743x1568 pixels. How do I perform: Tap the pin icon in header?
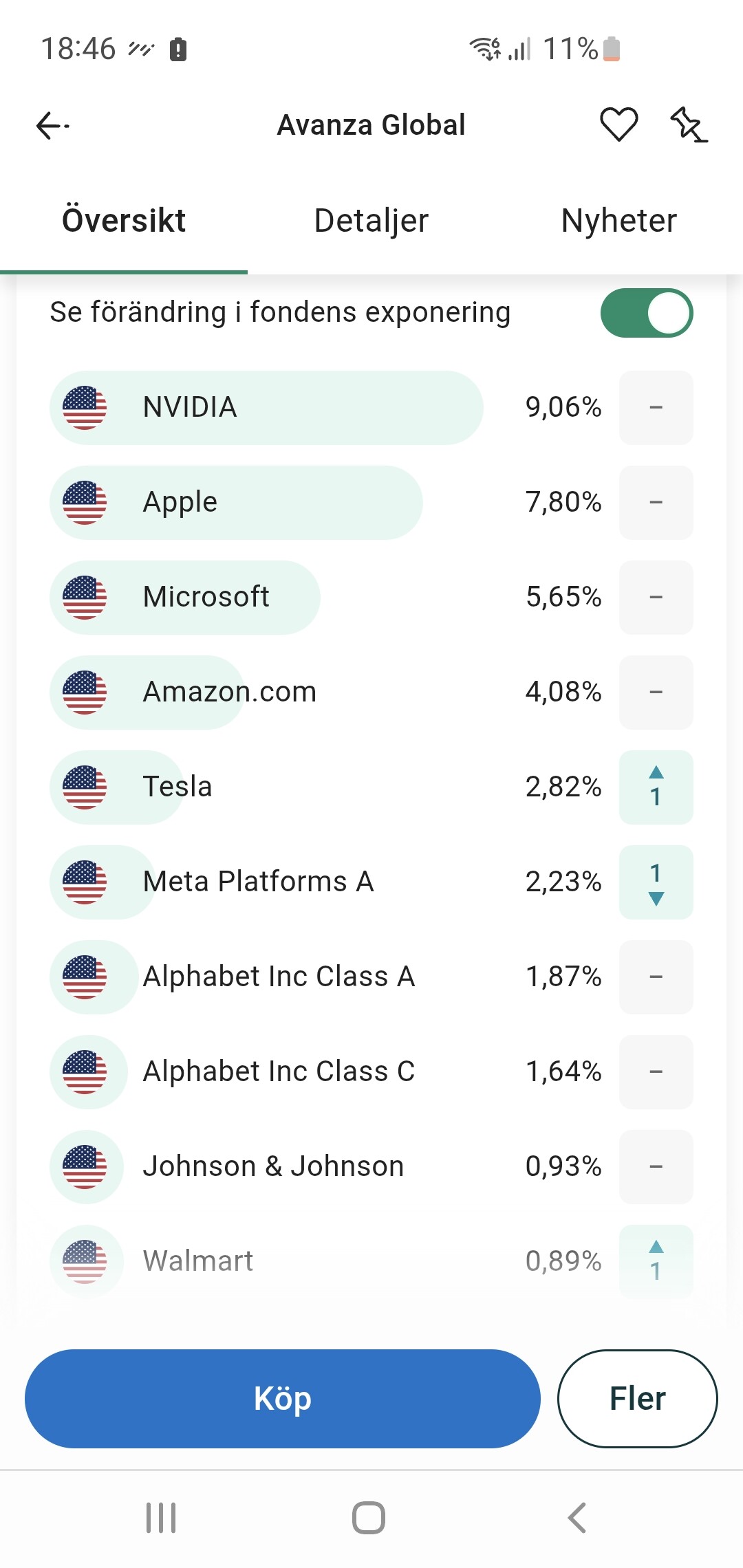point(689,125)
